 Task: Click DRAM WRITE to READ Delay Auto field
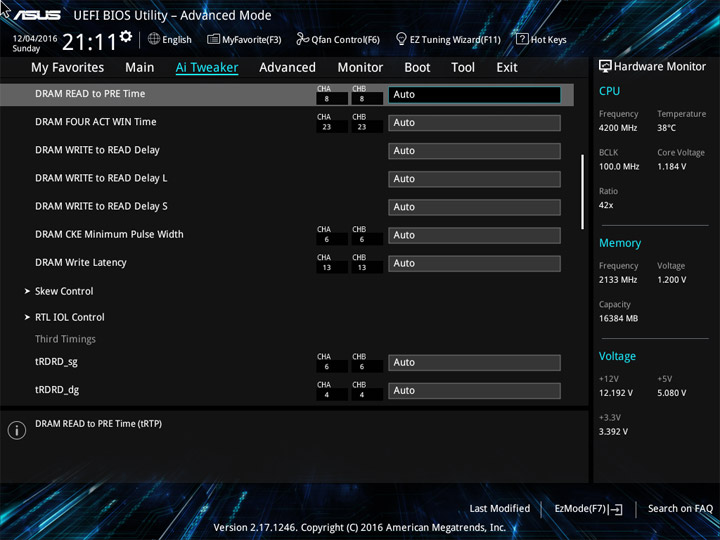click(474, 151)
